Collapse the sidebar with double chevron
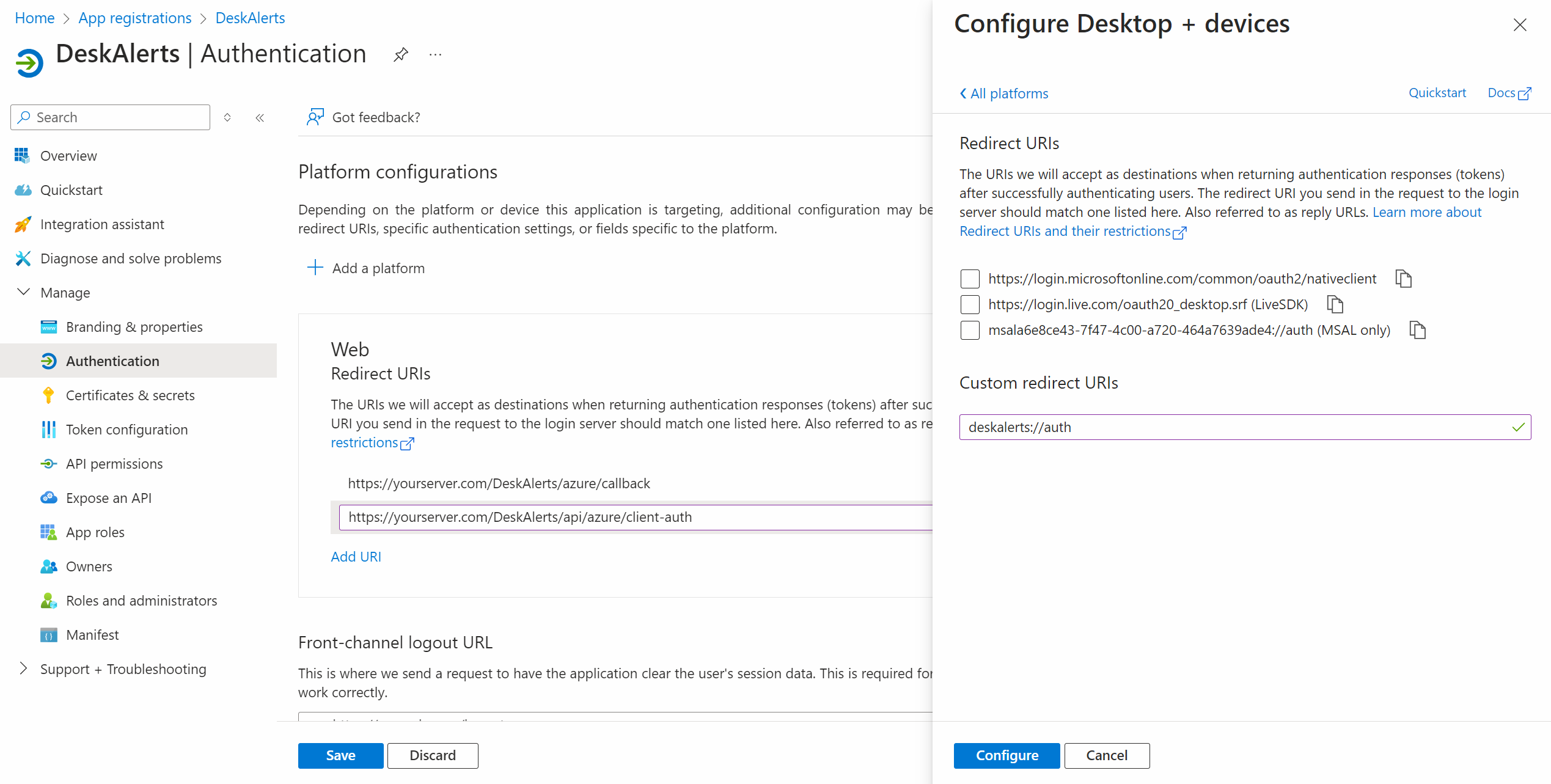 point(260,117)
